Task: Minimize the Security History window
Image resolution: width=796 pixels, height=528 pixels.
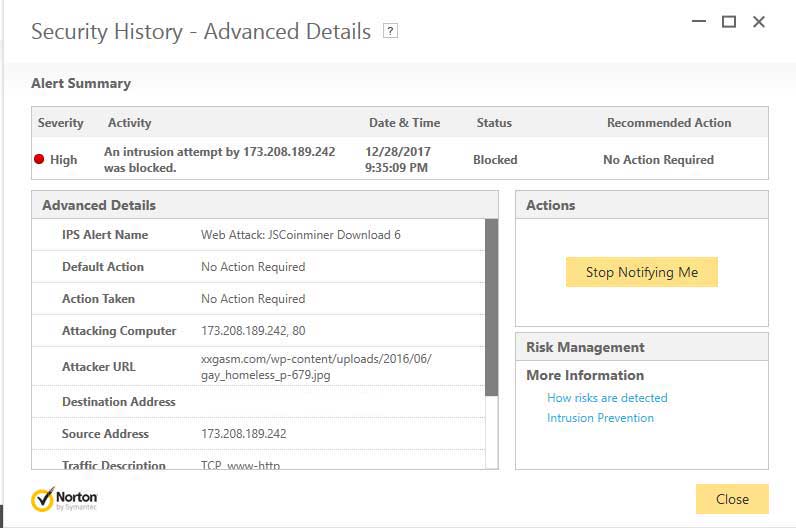Action: [699, 21]
